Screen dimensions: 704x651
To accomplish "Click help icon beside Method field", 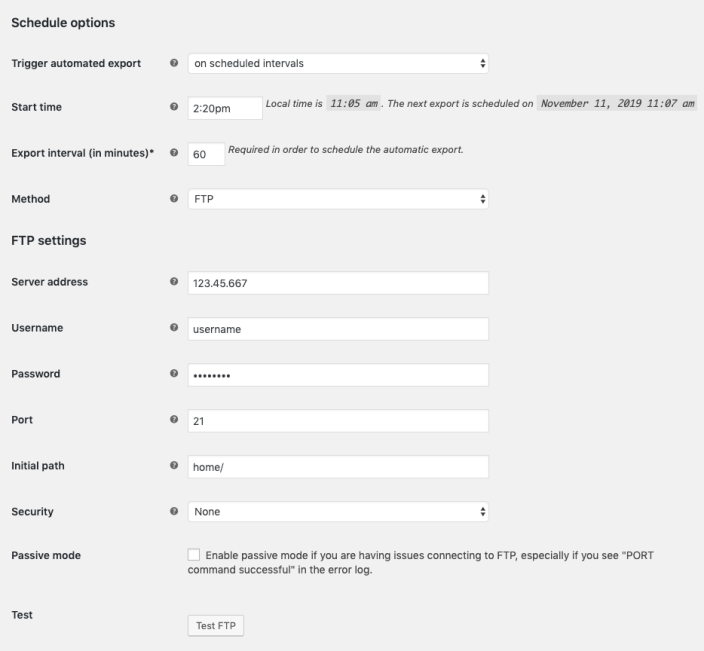I will (175, 199).
